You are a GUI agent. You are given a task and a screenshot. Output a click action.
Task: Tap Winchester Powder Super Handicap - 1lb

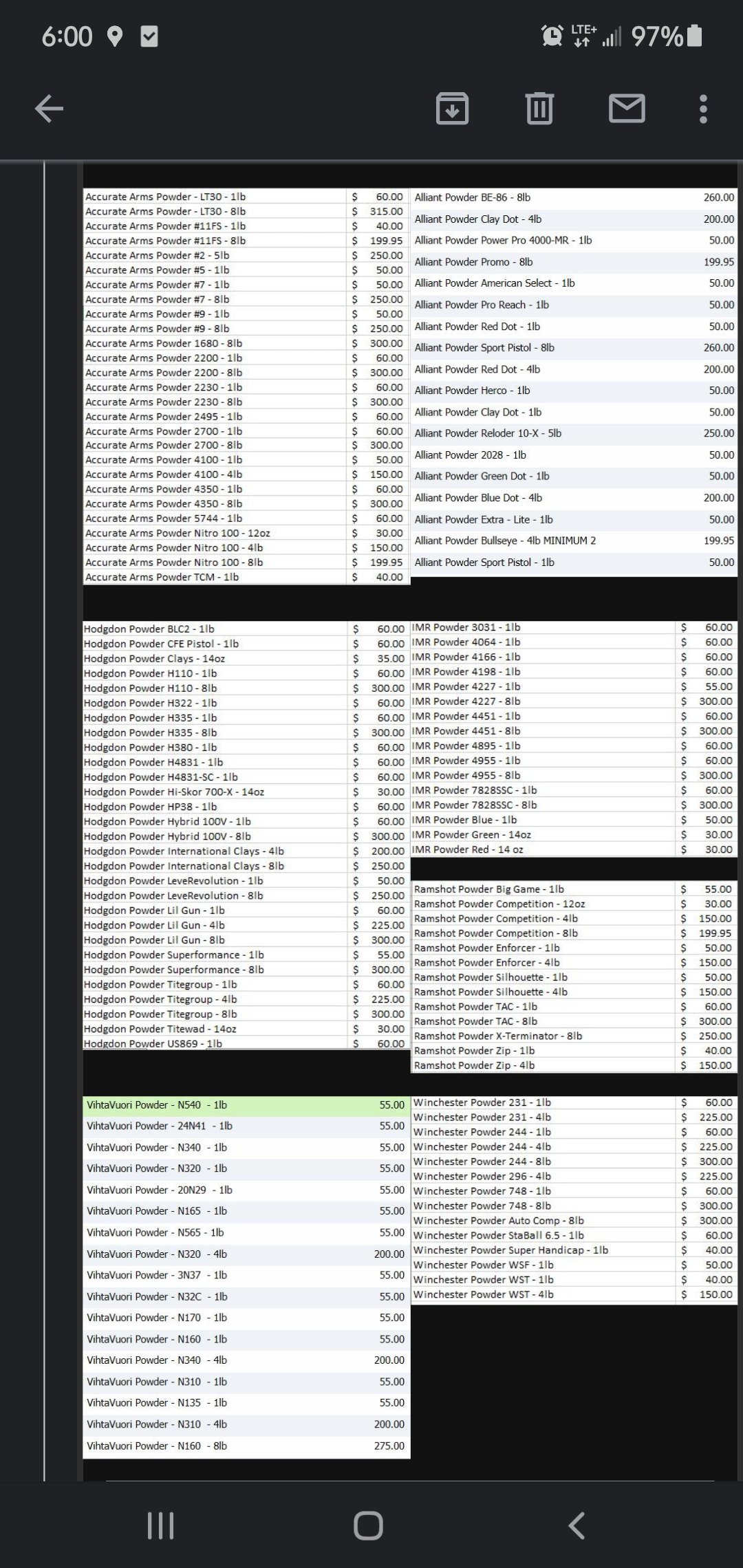click(x=510, y=1250)
